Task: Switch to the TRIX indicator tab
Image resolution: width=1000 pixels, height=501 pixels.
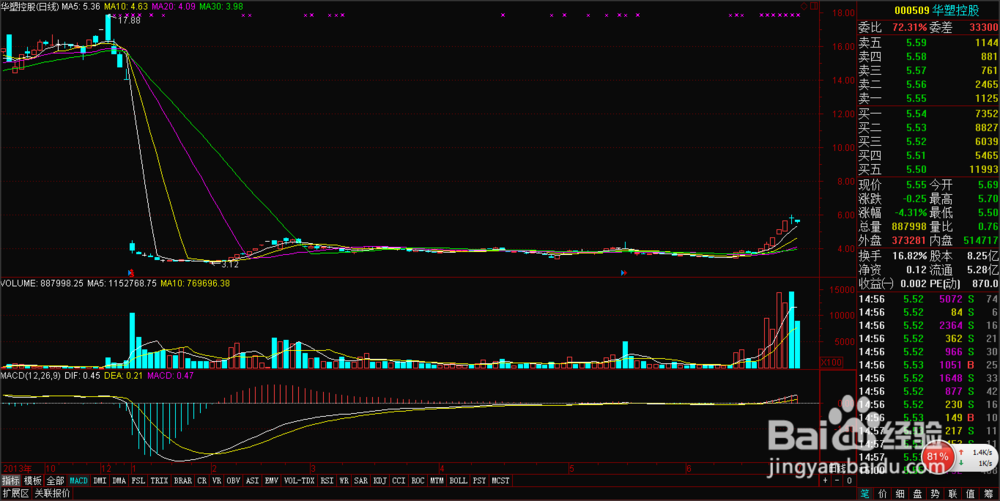Action: coord(159,481)
